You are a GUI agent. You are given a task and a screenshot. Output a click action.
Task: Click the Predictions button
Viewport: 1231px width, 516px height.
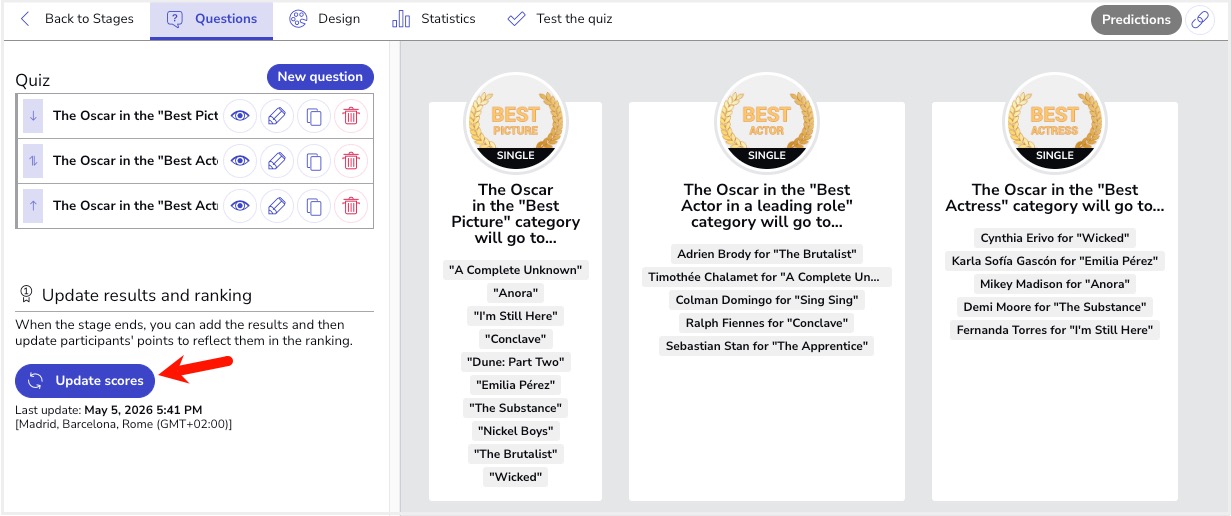pyautogui.click(x=1136, y=20)
